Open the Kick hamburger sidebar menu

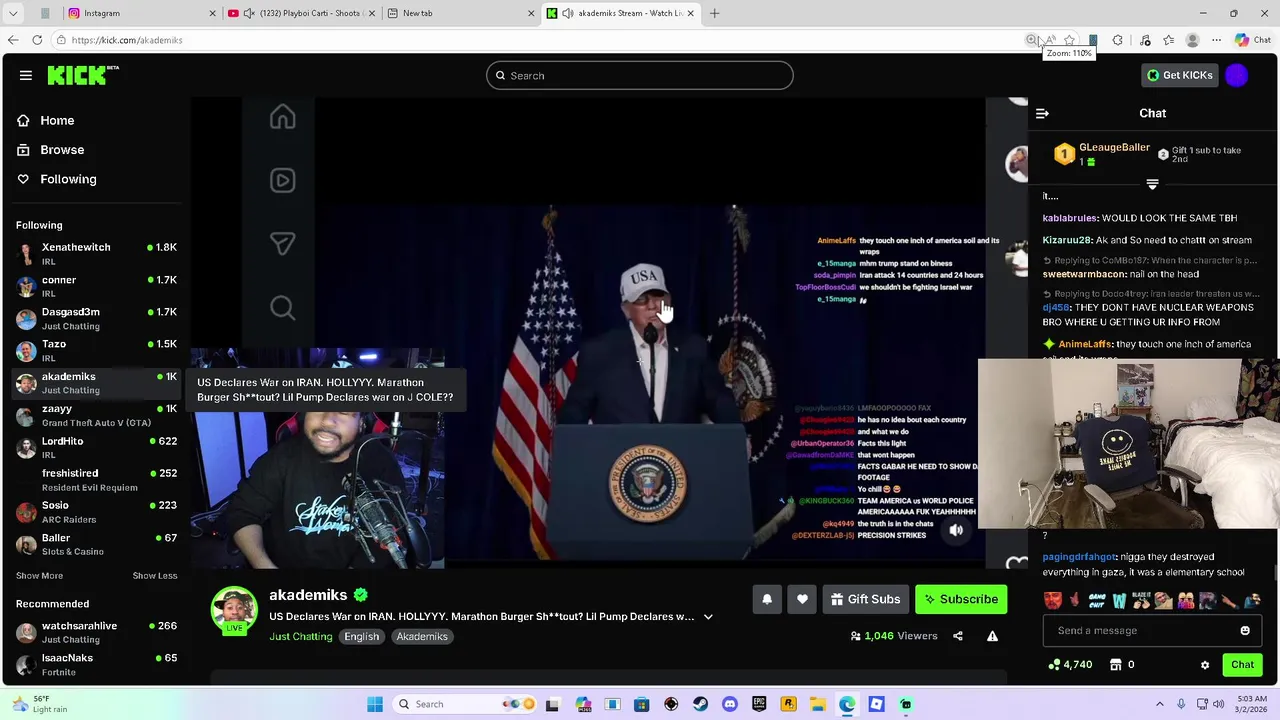coord(26,75)
